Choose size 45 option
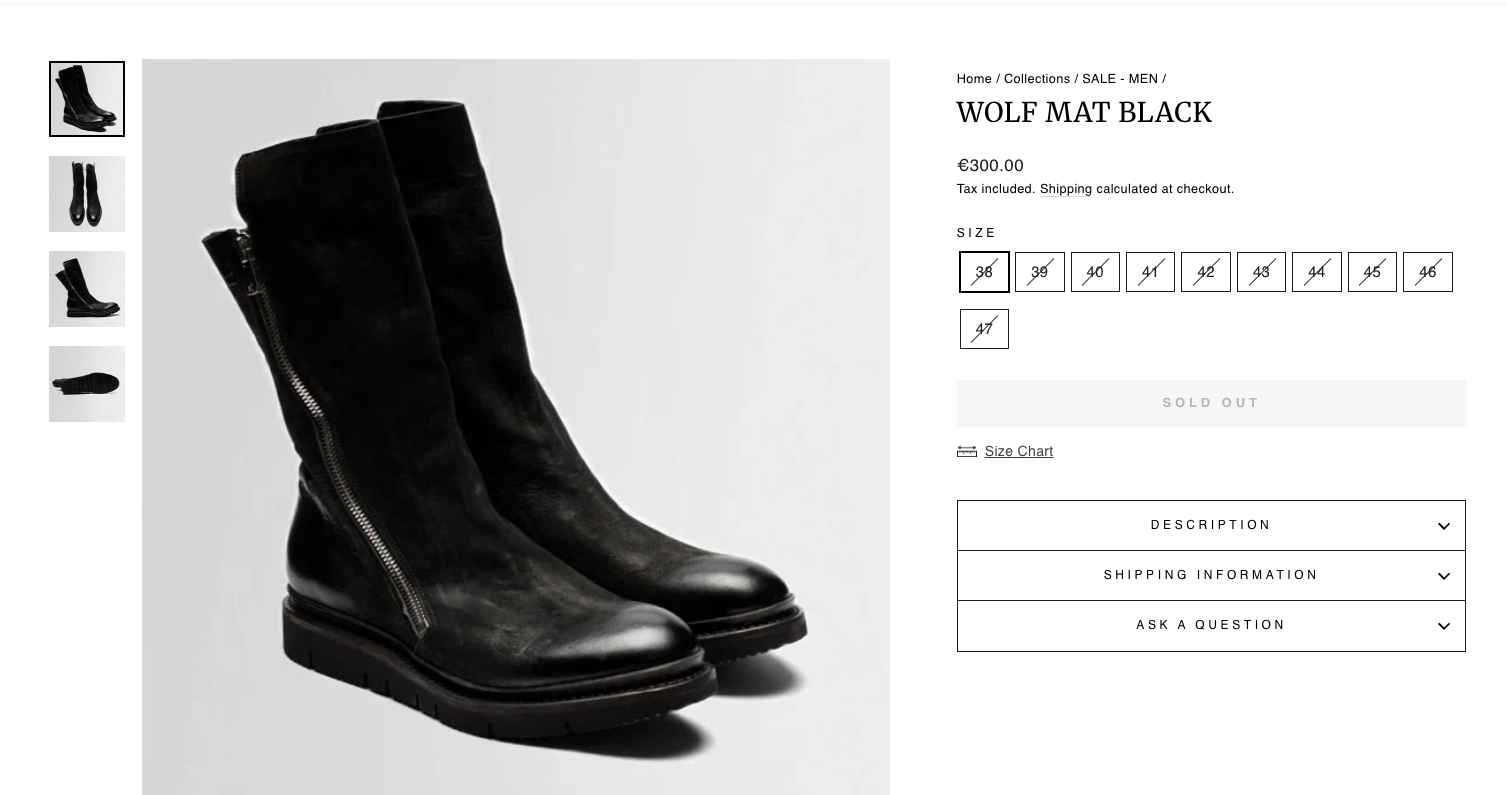 pyautogui.click(x=1372, y=272)
